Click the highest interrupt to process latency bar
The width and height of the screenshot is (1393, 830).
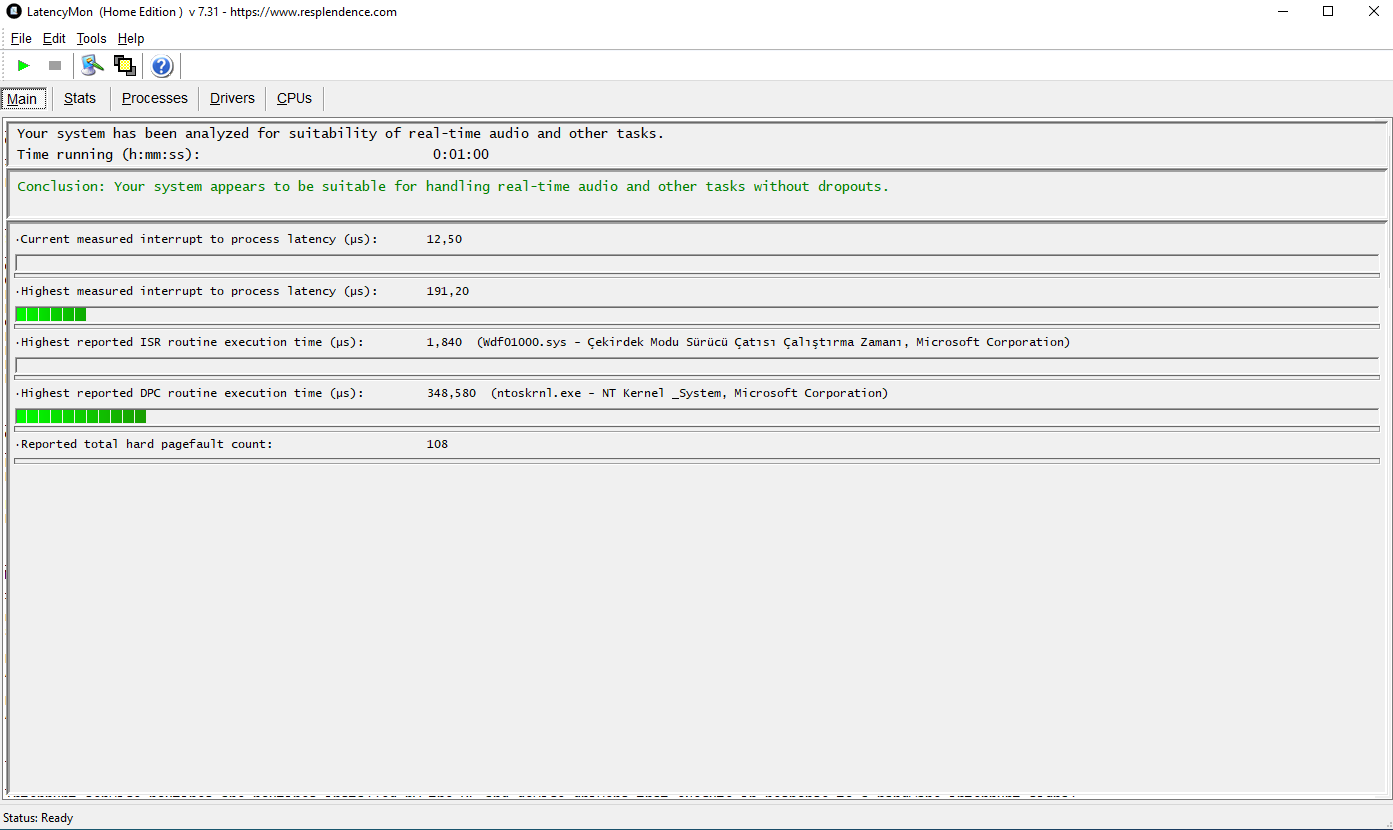(x=697, y=314)
